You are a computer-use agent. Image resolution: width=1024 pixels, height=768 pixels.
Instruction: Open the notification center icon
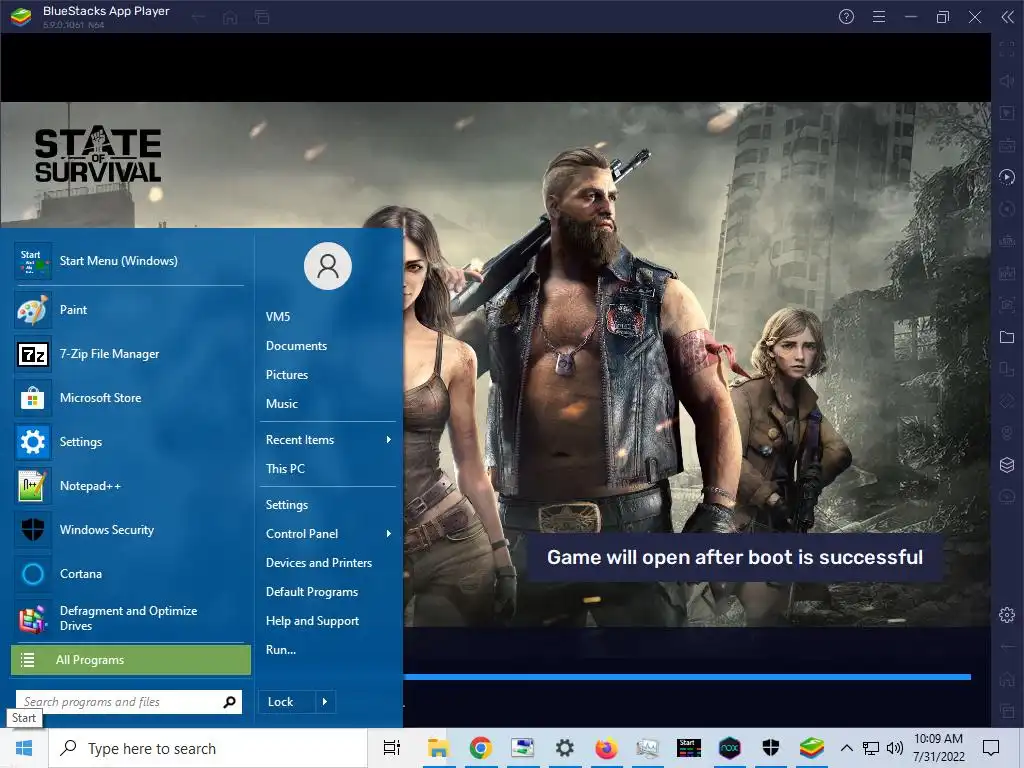click(x=991, y=748)
